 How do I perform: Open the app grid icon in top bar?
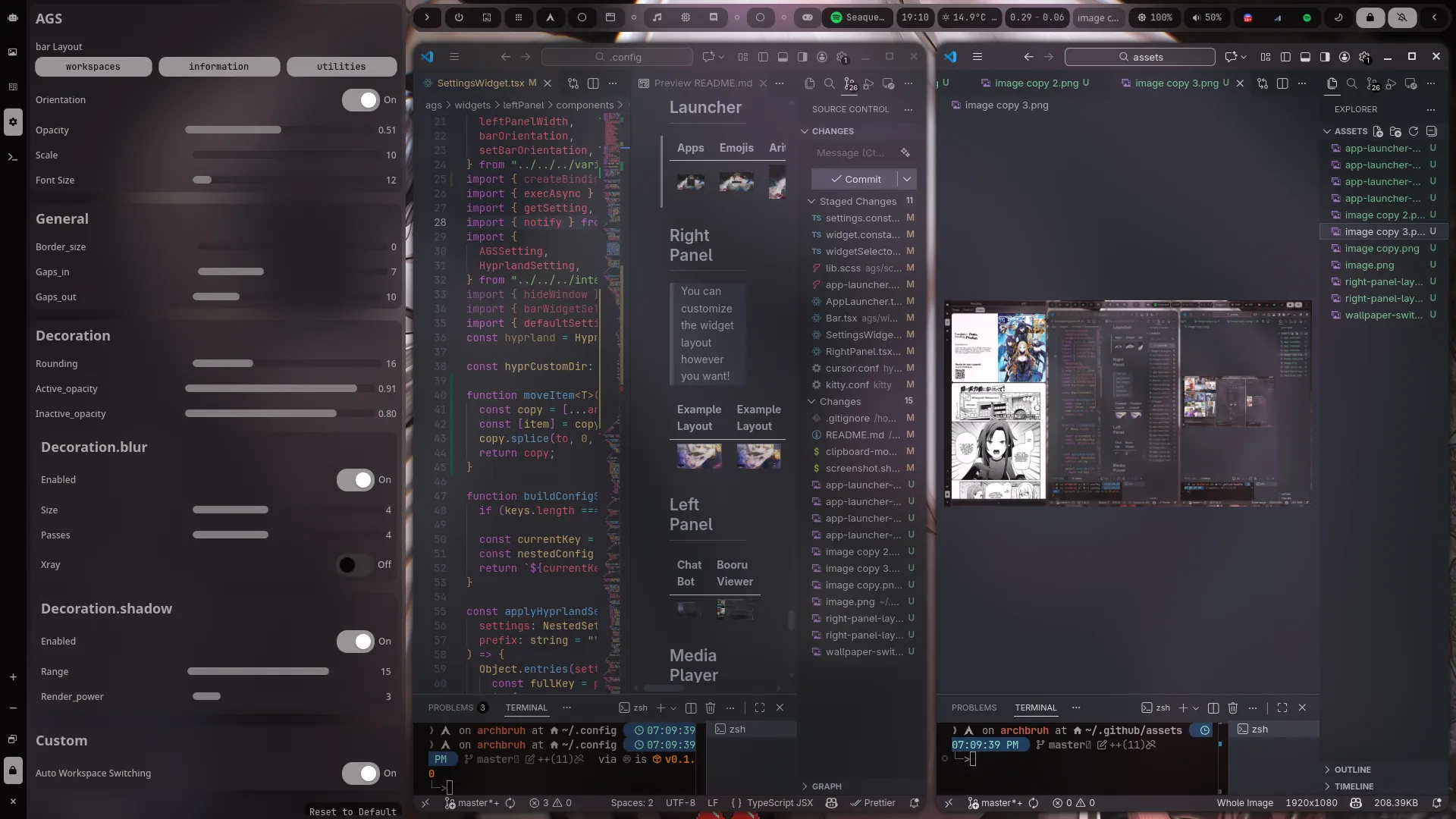pyautogui.click(x=519, y=17)
